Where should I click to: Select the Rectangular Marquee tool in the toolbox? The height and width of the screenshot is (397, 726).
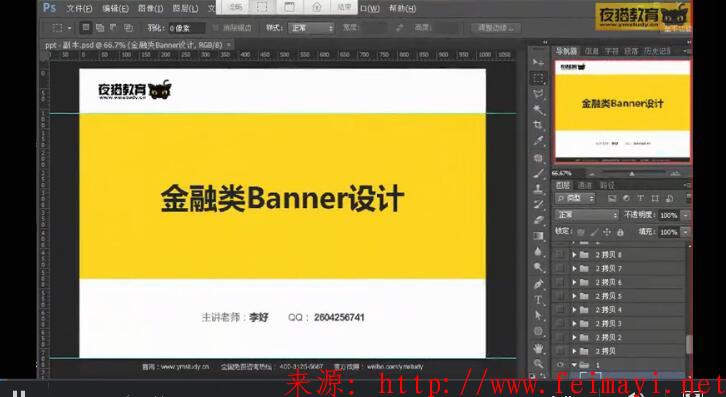[x=538, y=78]
